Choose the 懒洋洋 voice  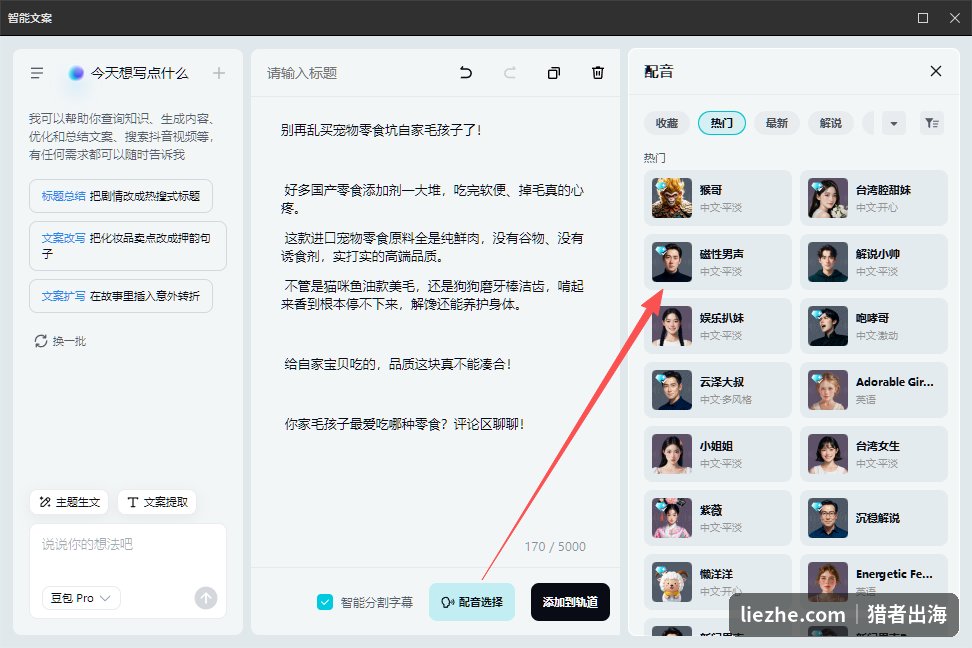pyautogui.click(x=718, y=581)
